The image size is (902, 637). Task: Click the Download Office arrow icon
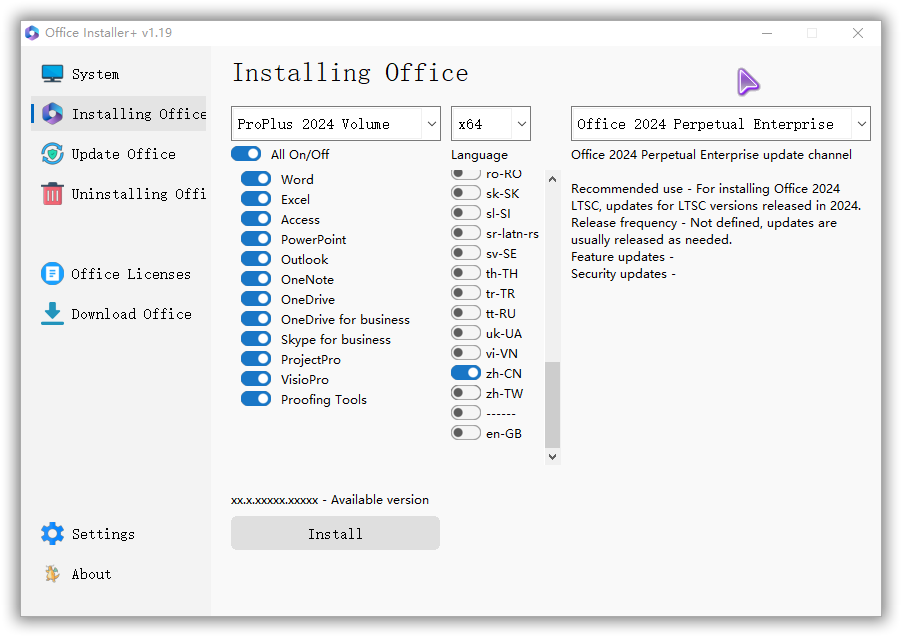click(52, 314)
